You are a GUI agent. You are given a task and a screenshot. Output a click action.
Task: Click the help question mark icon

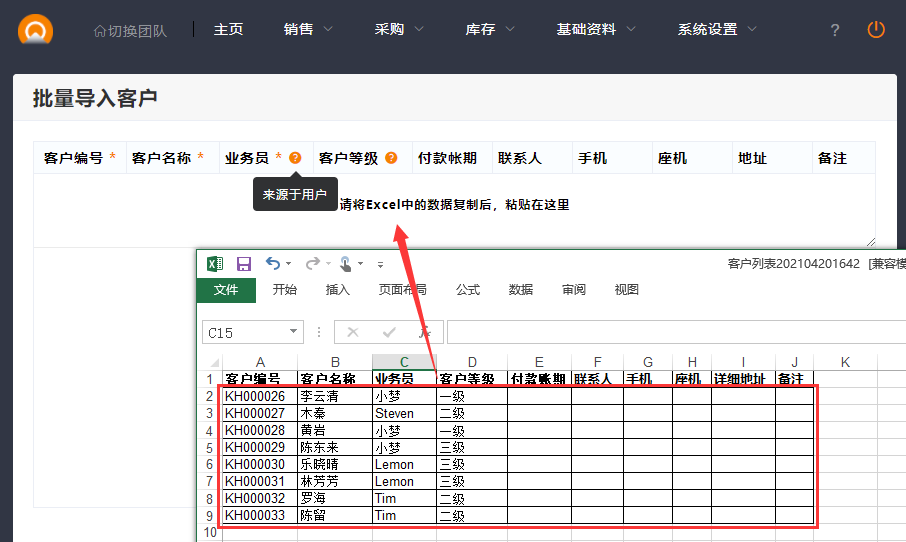835,30
